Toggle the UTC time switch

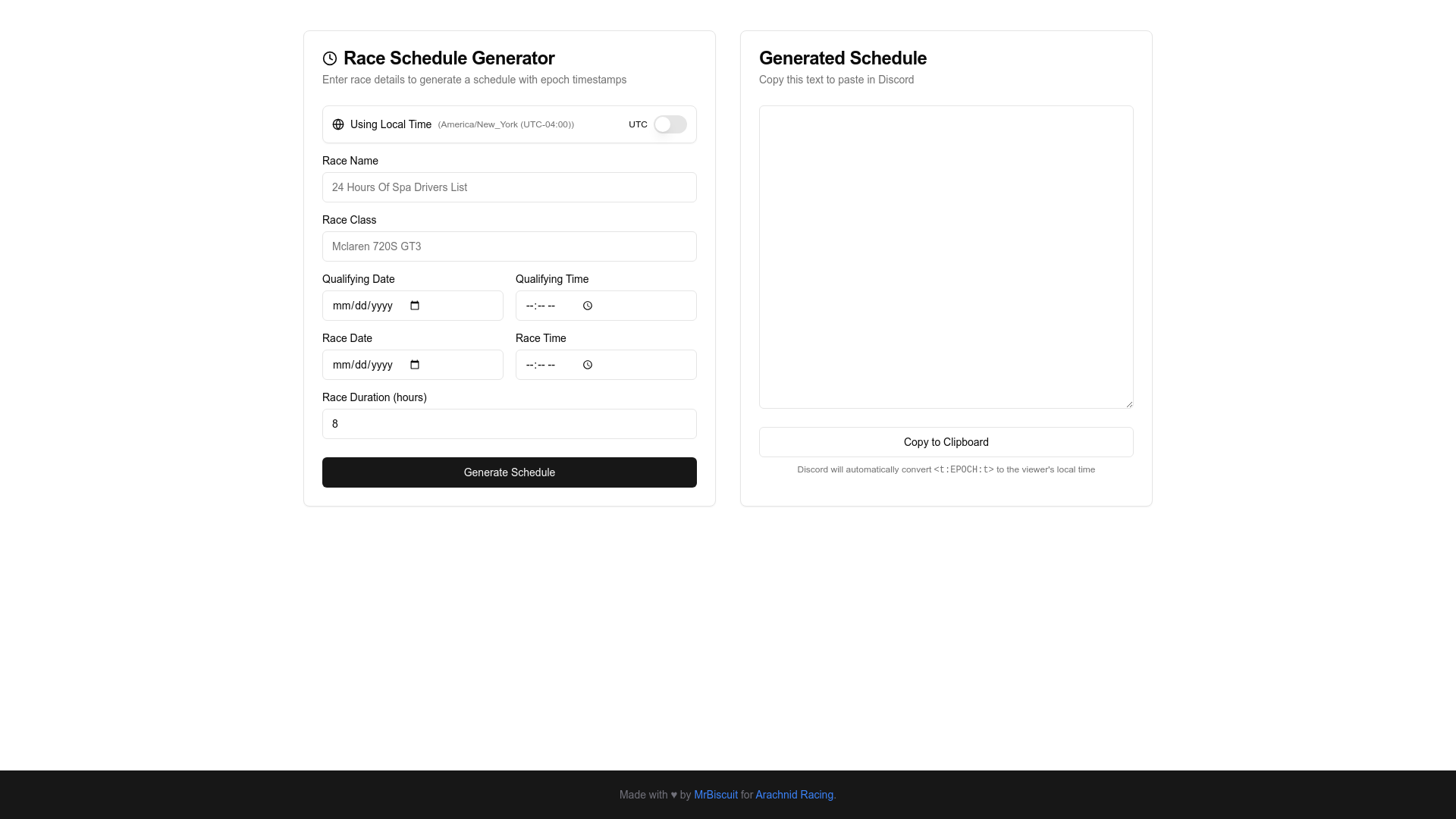670,124
